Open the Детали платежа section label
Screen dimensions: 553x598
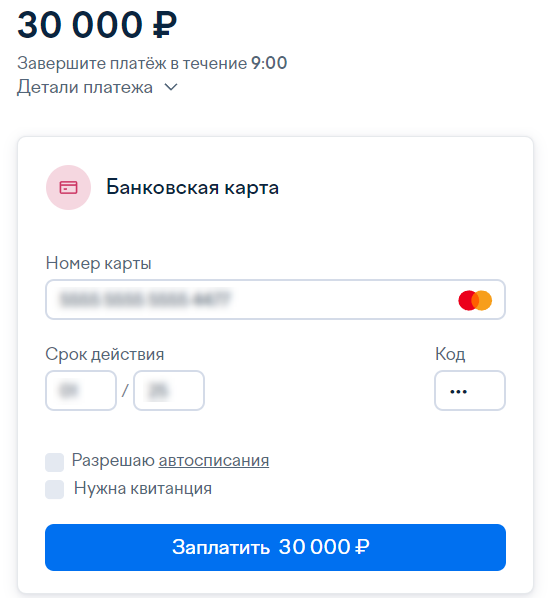[85, 87]
